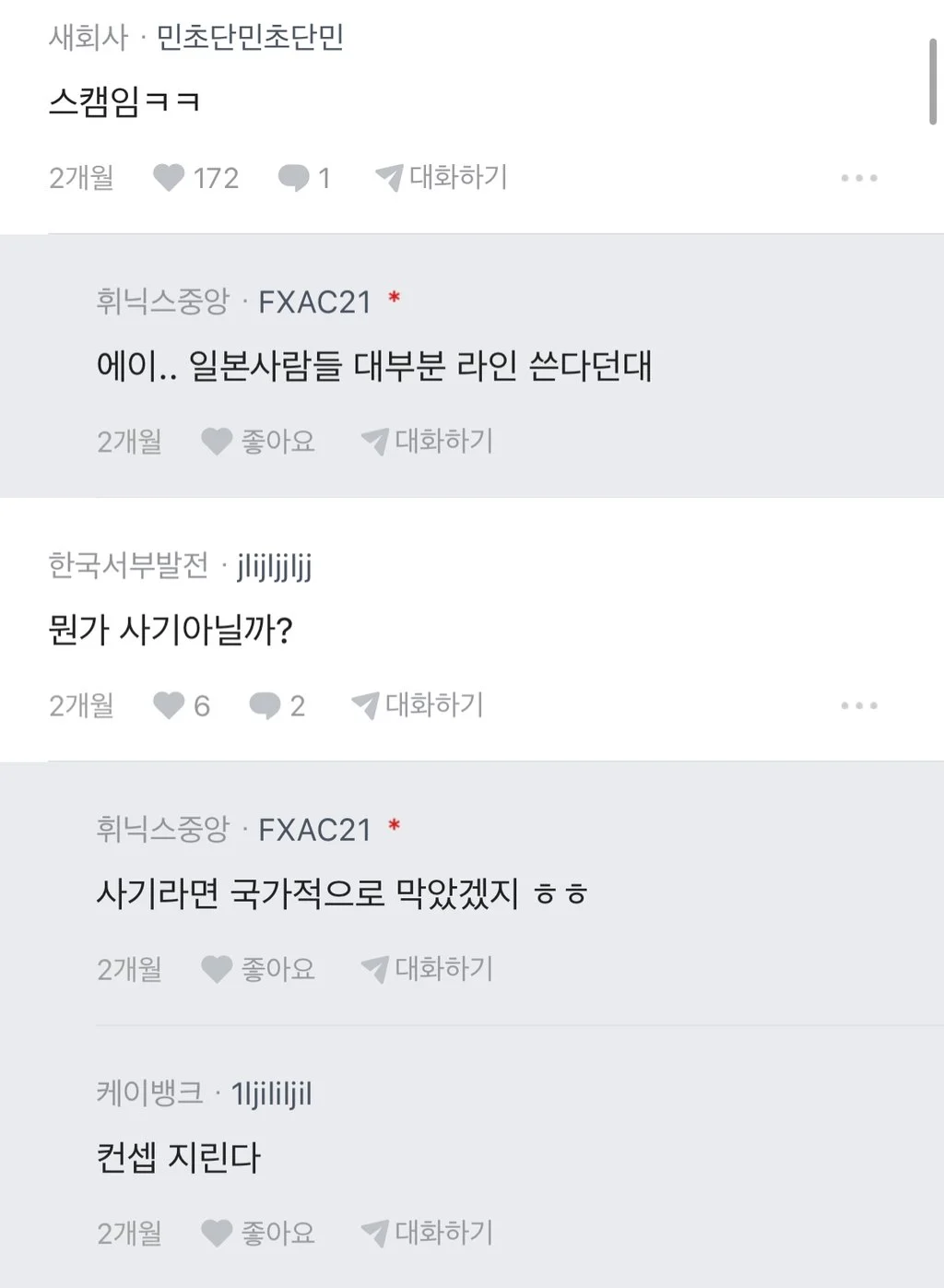Open more options for 뭔가 사기아닐까? comment

858,705
